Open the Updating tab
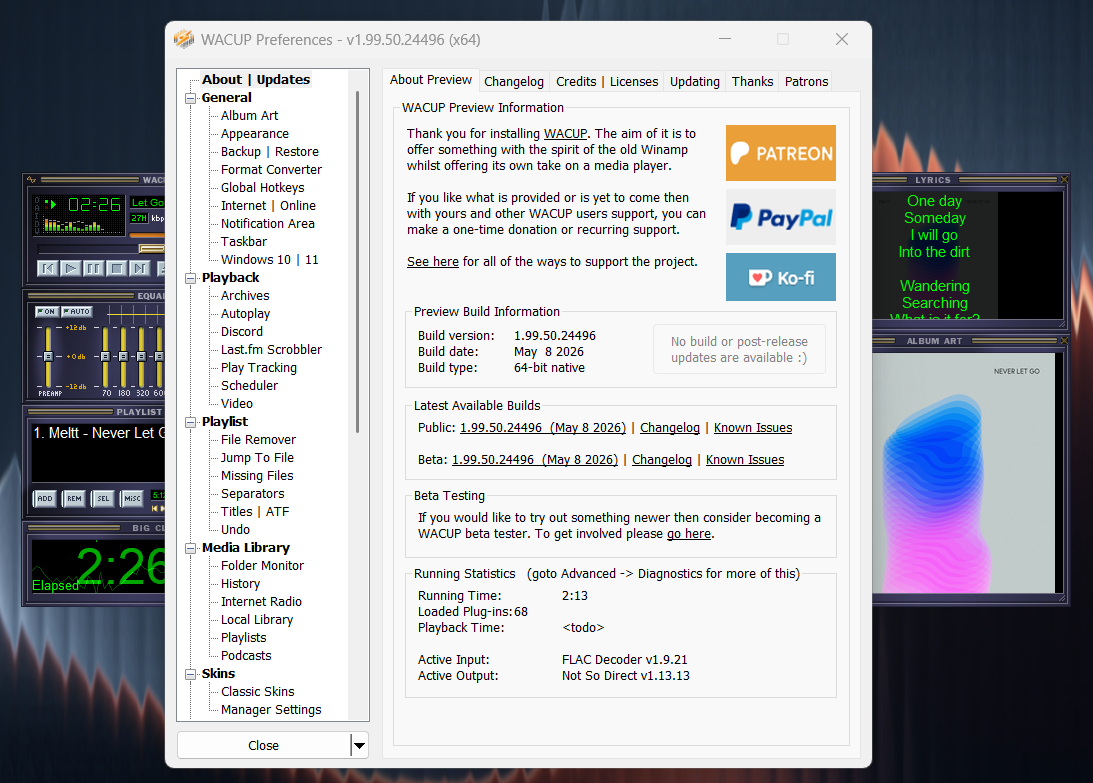The width and height of the screenshot is (1093, 783). tap(694, 82)
